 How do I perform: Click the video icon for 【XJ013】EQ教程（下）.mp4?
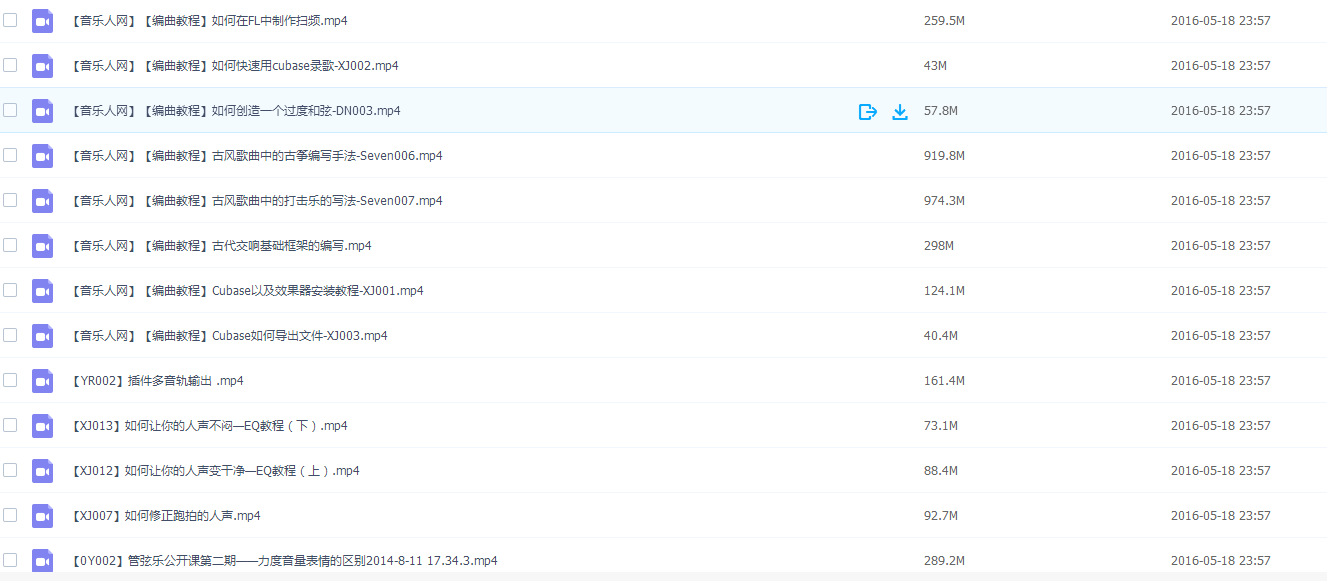click(x=42, y=425)
